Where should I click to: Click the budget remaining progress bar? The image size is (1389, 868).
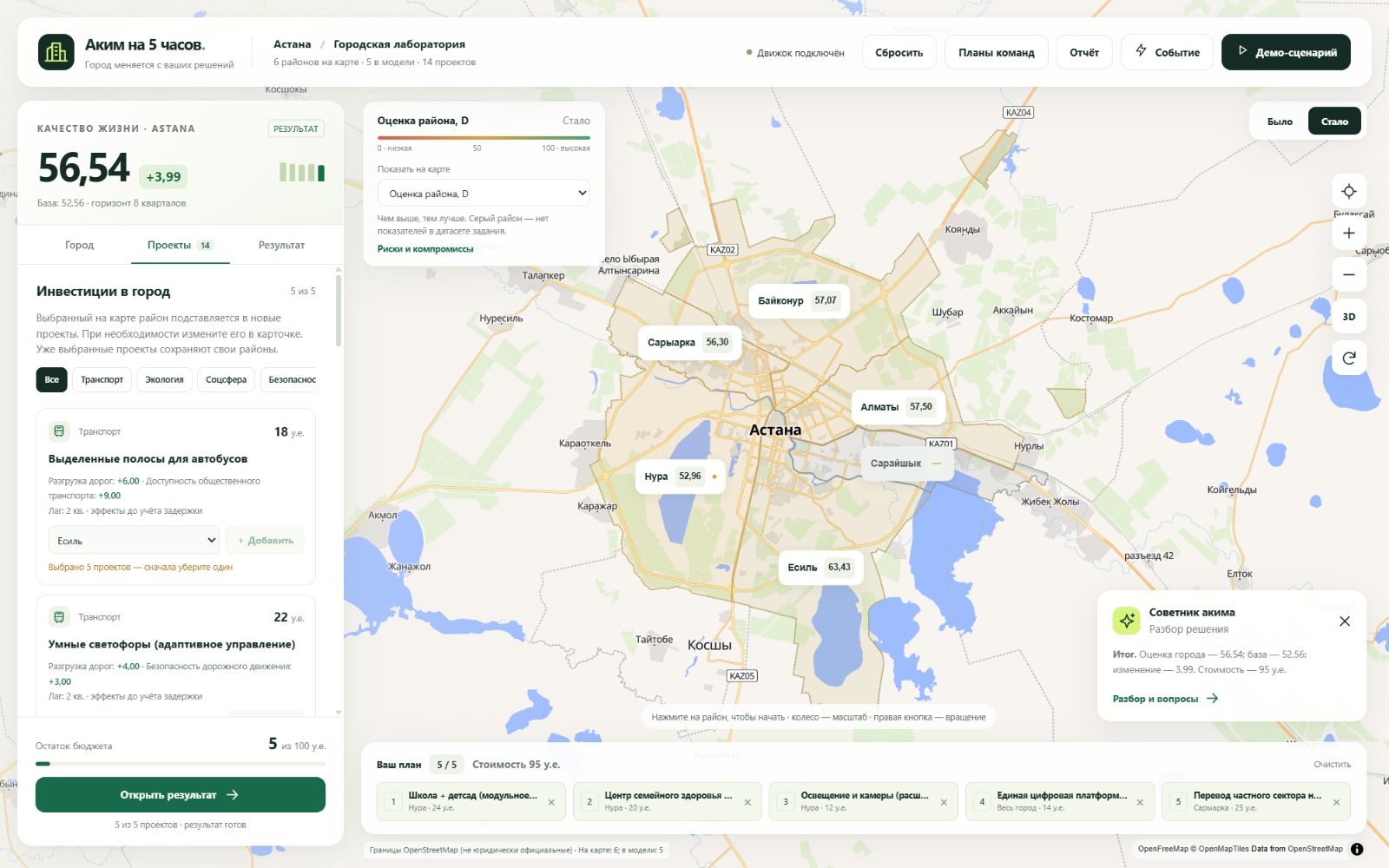(x=181, y=764)
